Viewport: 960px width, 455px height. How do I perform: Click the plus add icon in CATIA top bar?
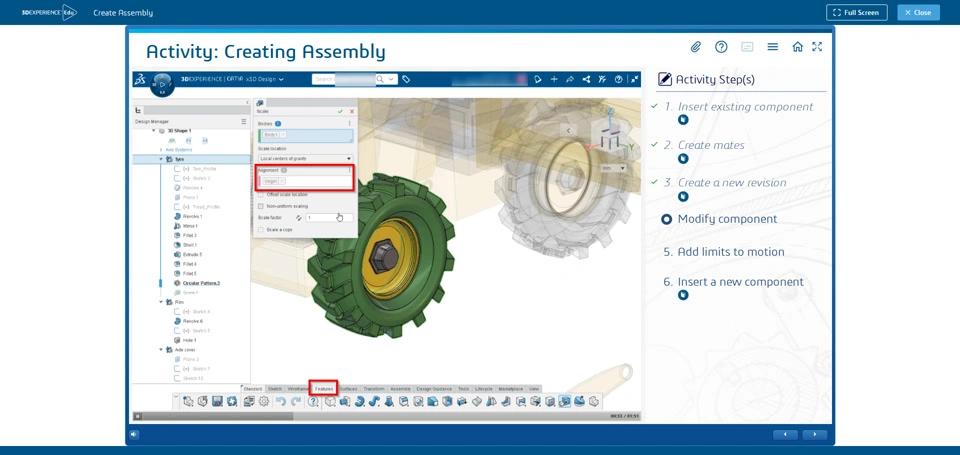point(554,79)
